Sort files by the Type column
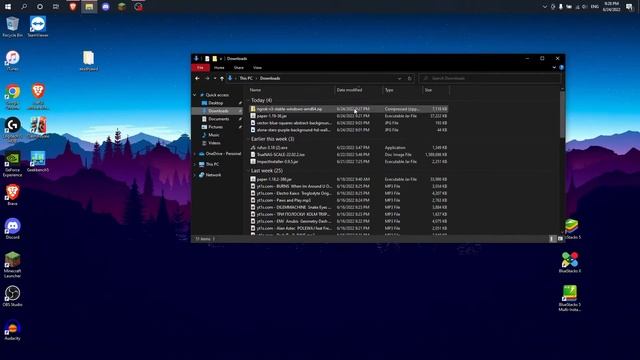640x360 pixels. pyautogui.click(x=402, y=90)
